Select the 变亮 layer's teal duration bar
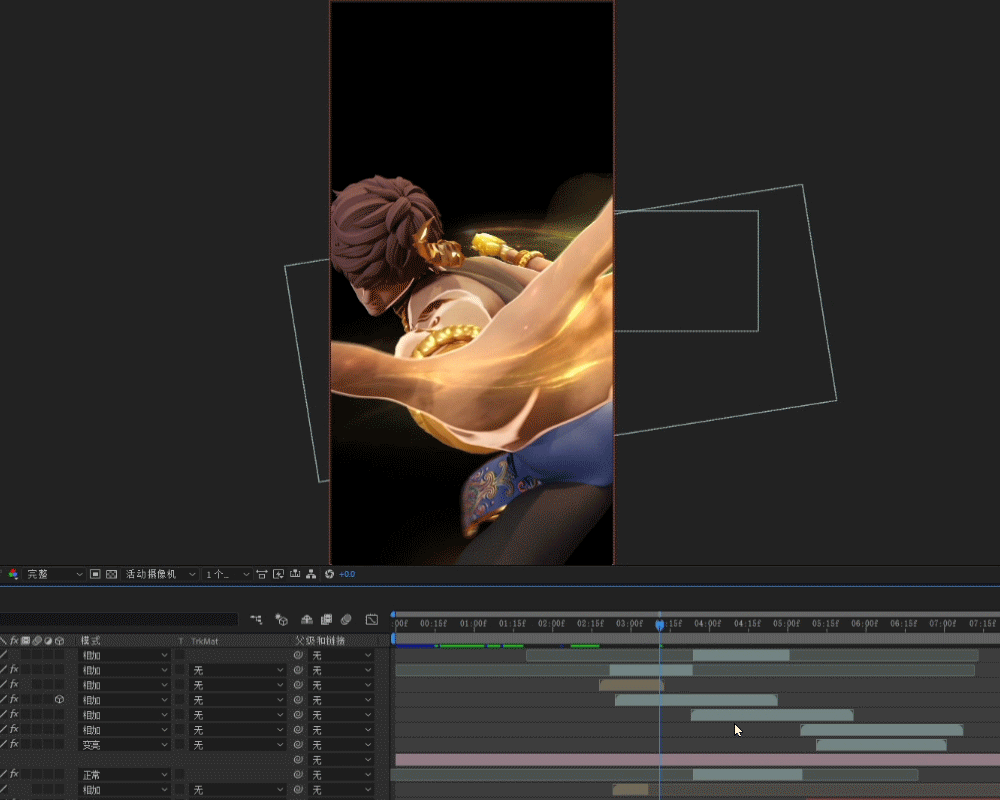The height and width of the screenshot is (800, 1000). point(881,744)
